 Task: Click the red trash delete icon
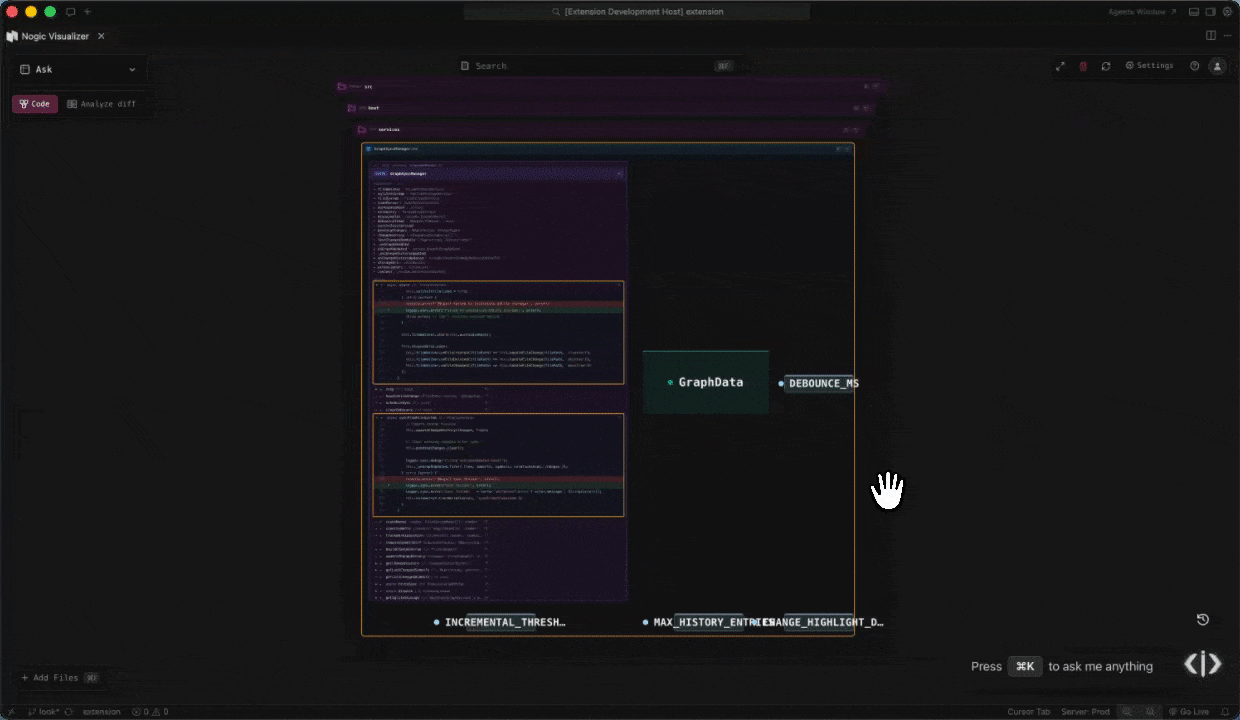(x=1083, y=66)
